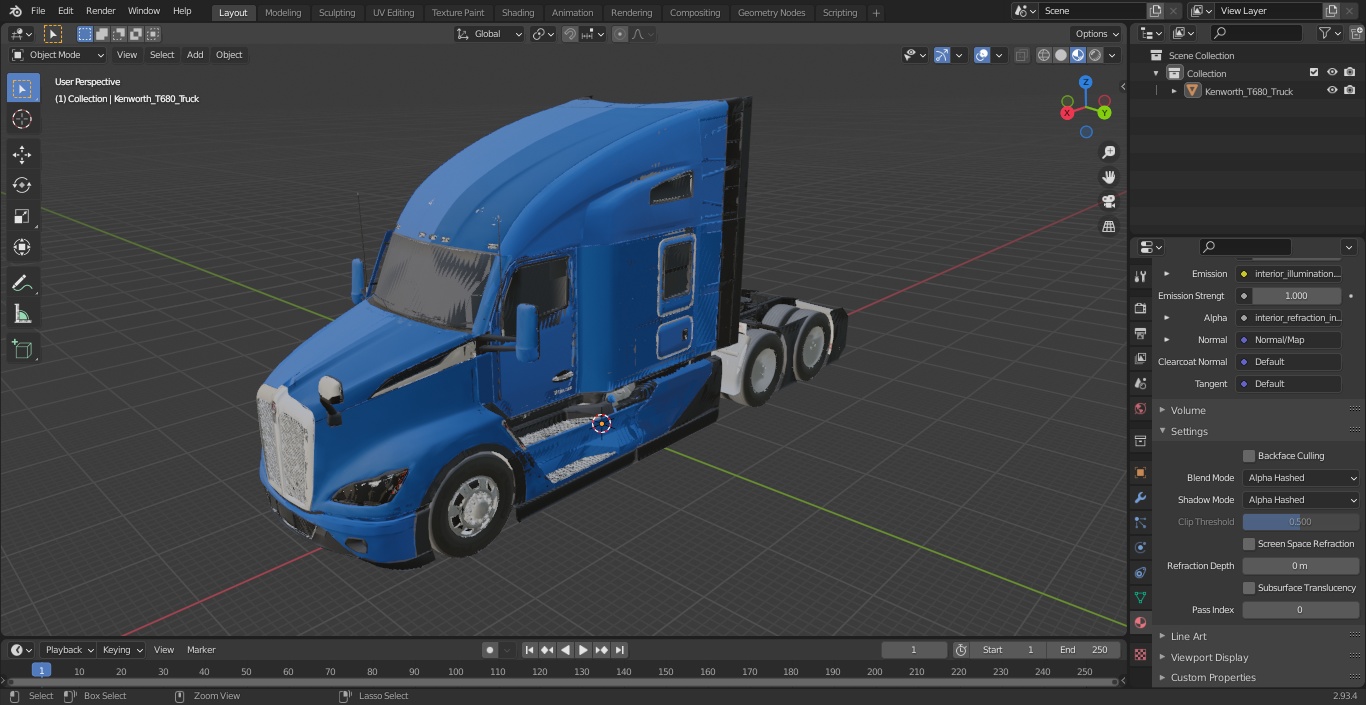The image size is (1366, 705).
Task: Open the Tool properties tab
Action: [x=1140, y=276]
